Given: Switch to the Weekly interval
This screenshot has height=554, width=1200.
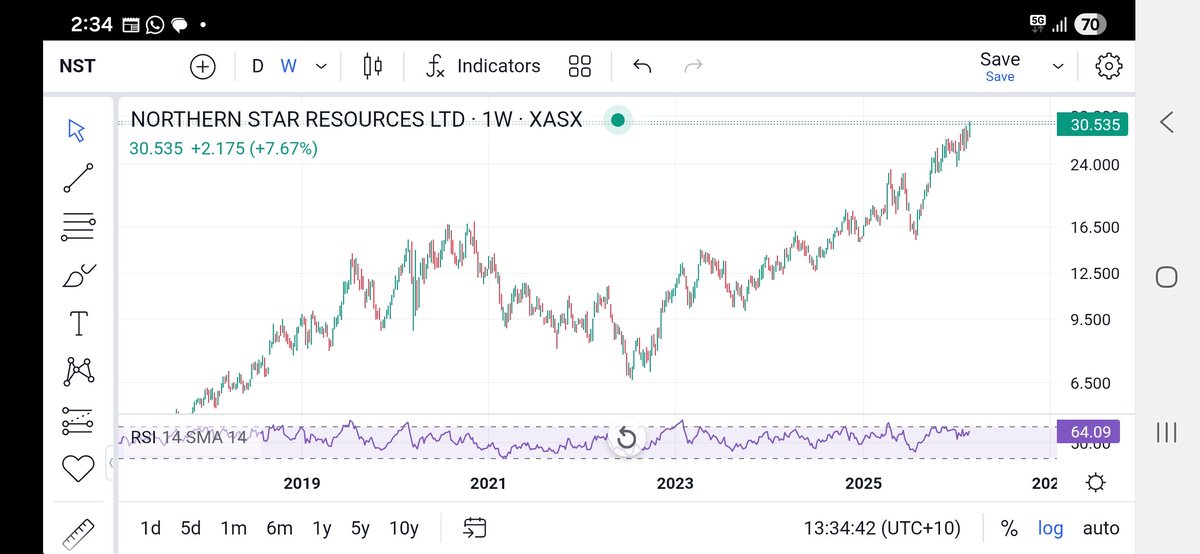Looking at the screenshot, I should click(288, 66).
